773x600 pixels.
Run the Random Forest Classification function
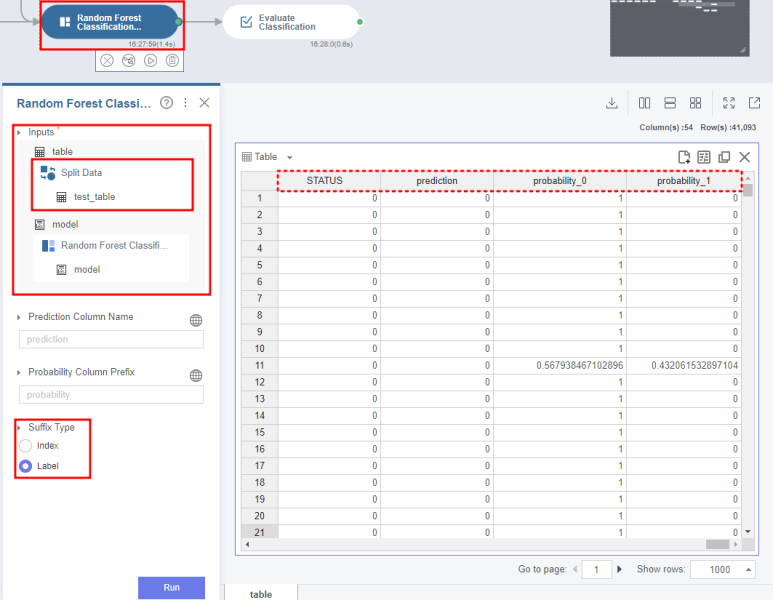coord(171,588)
